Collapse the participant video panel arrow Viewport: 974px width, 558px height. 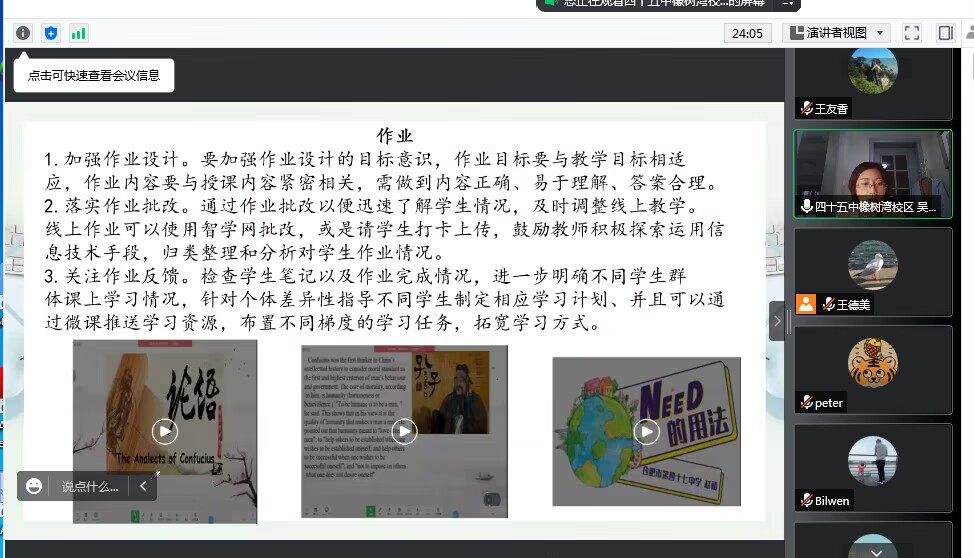(x=777, y=320)
